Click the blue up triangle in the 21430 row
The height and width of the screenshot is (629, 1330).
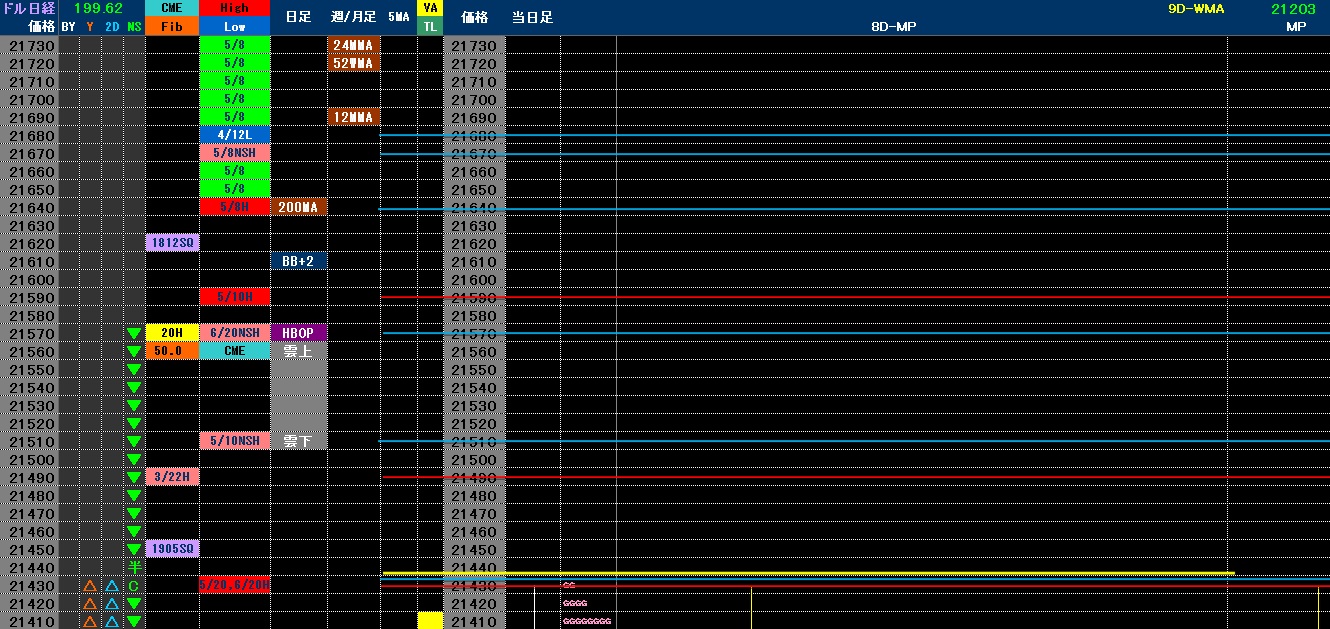coord(112,585)
